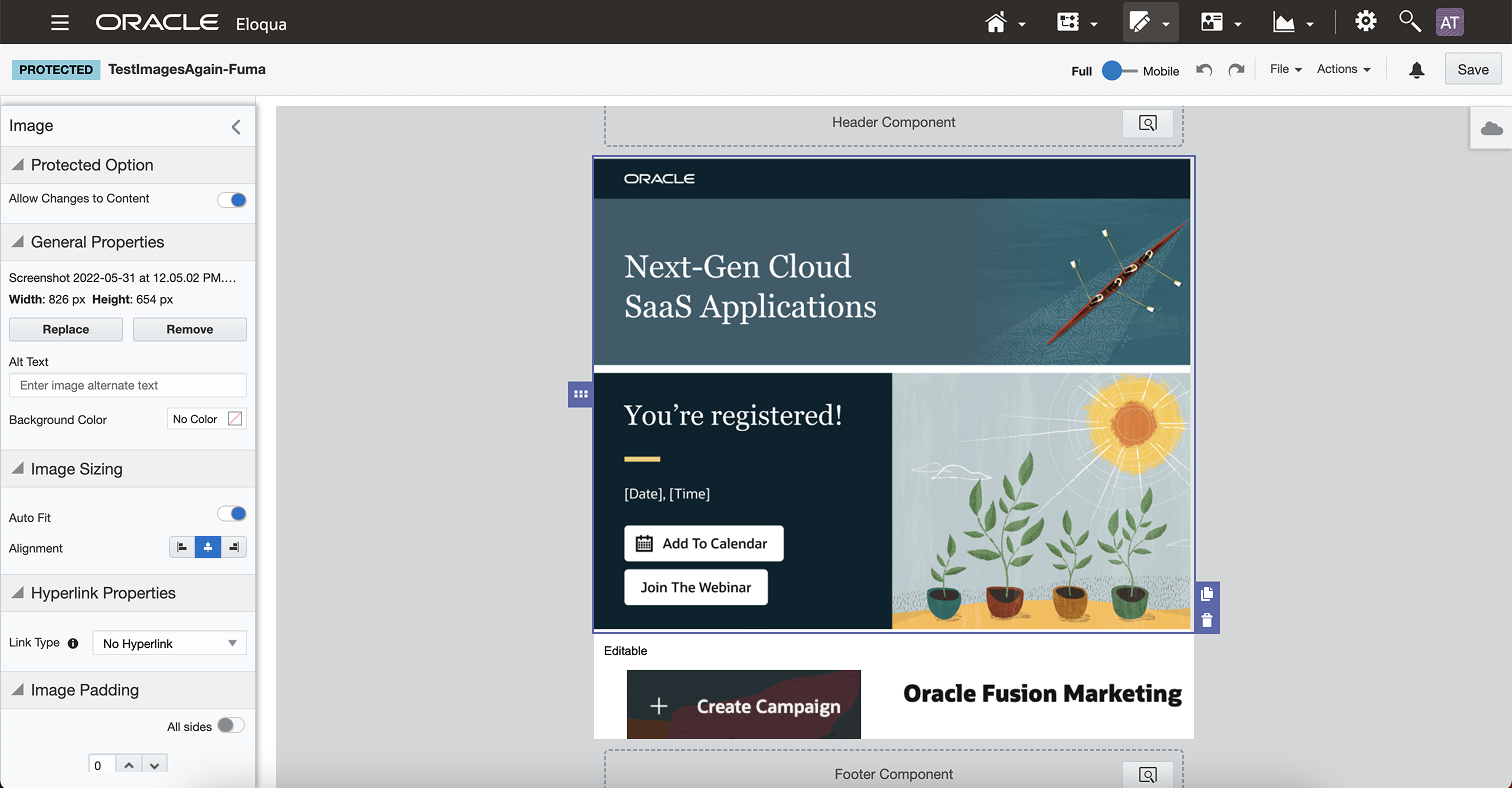Increase padding value with up arrow
This screenshot has height=788, width=1512.
[129, 765]
